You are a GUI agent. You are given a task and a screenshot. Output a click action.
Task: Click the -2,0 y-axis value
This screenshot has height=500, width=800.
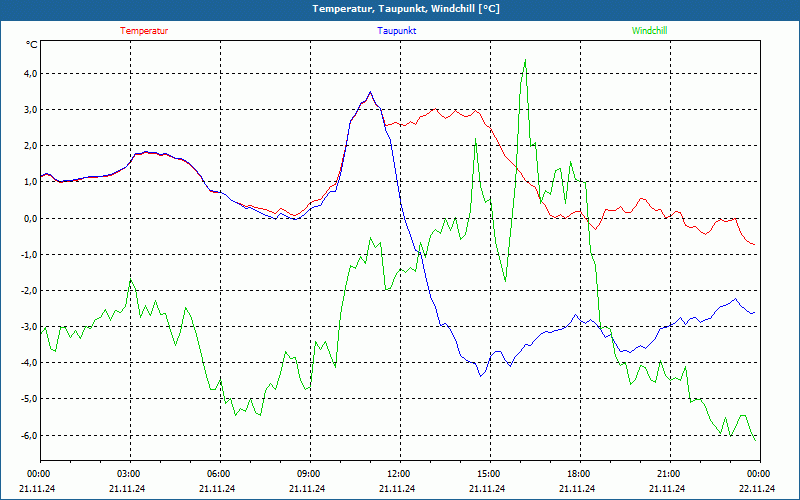(x=29, y=291)
